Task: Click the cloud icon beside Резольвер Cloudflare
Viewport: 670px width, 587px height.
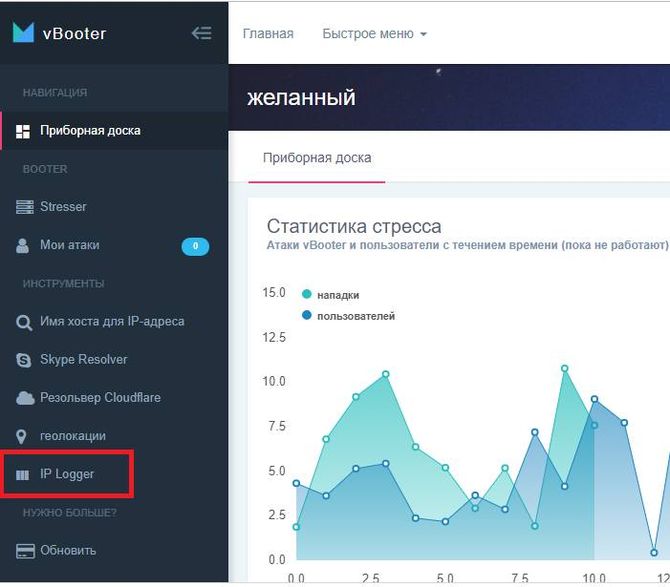Action: 25,398
